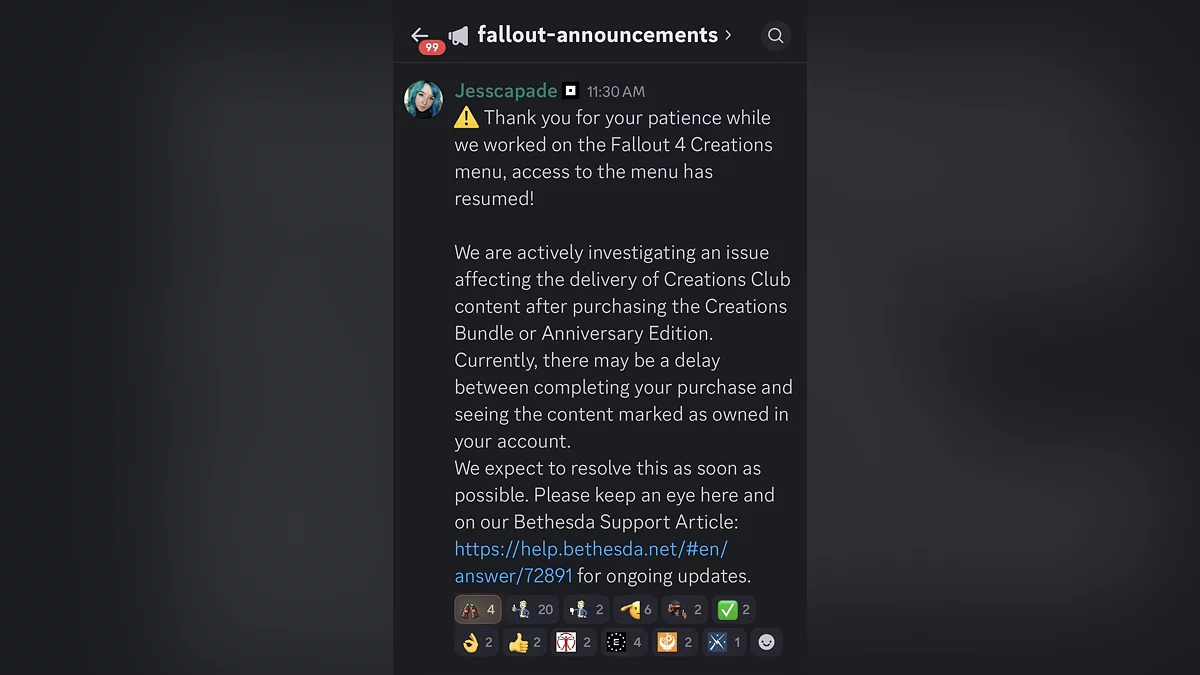This screenshot has height=675, width=1200.
Task: Expand fallout-announcements channel details chevron
Action: tap(728, 35)
